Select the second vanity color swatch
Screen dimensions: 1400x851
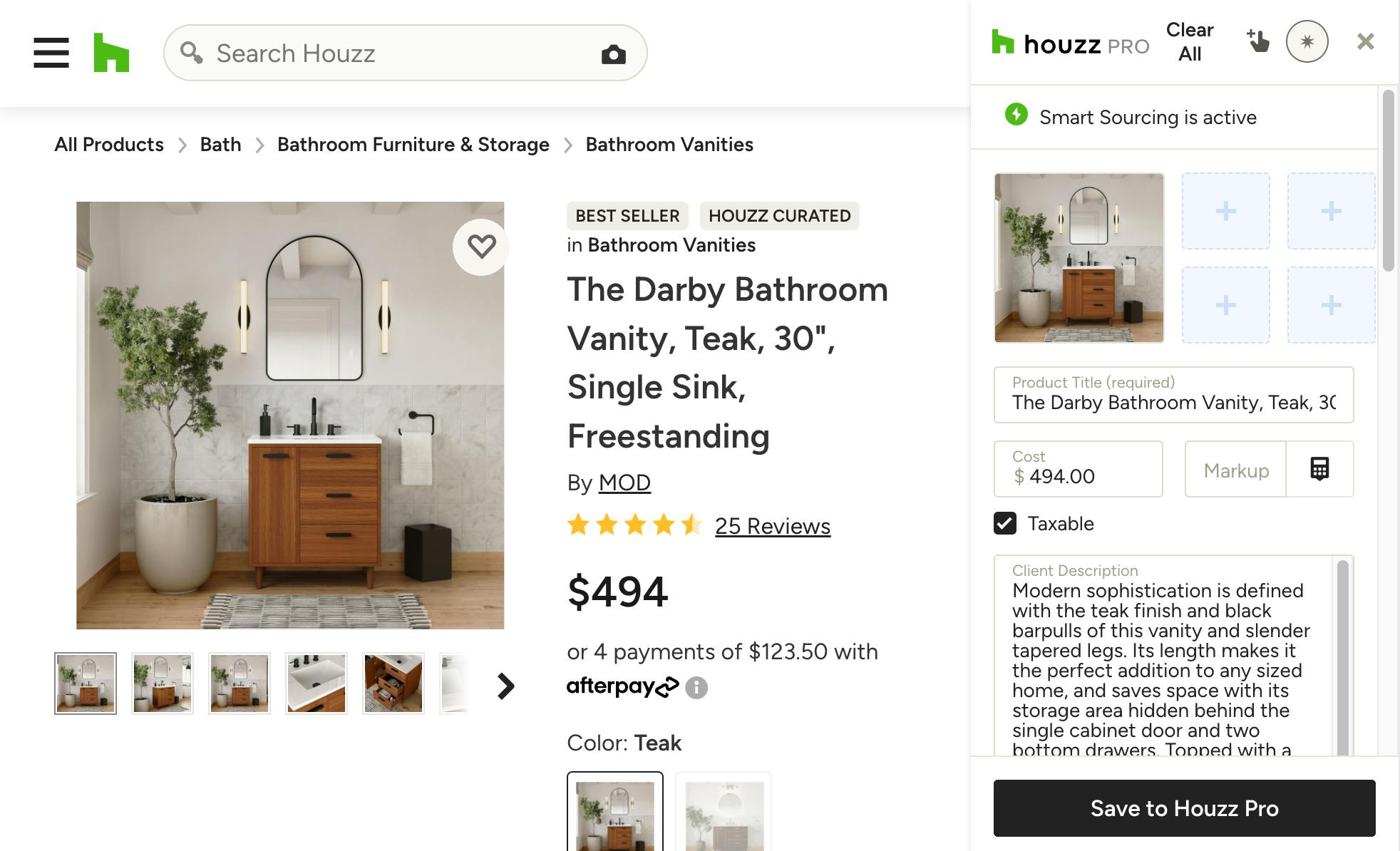click(724, 812)
